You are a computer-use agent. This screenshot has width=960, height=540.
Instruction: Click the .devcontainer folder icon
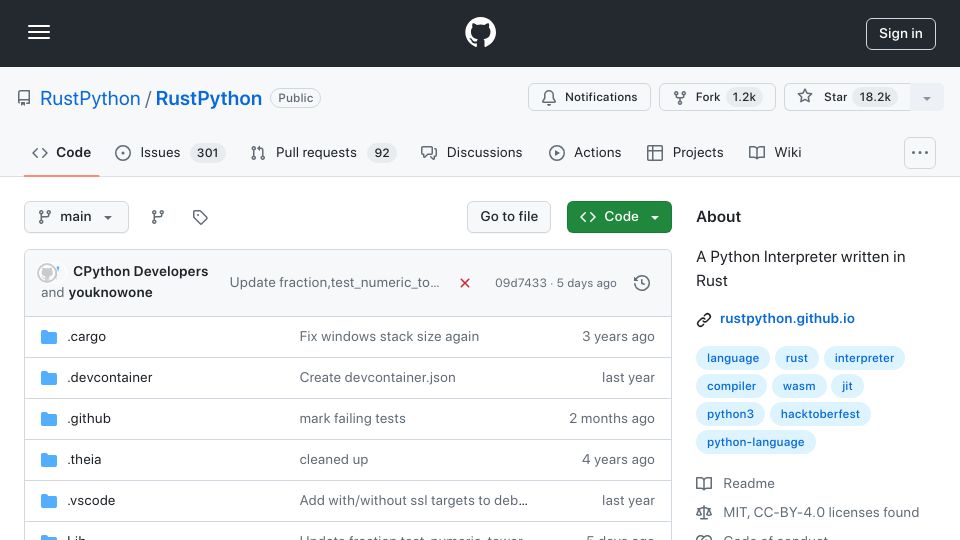pos(49,378)
